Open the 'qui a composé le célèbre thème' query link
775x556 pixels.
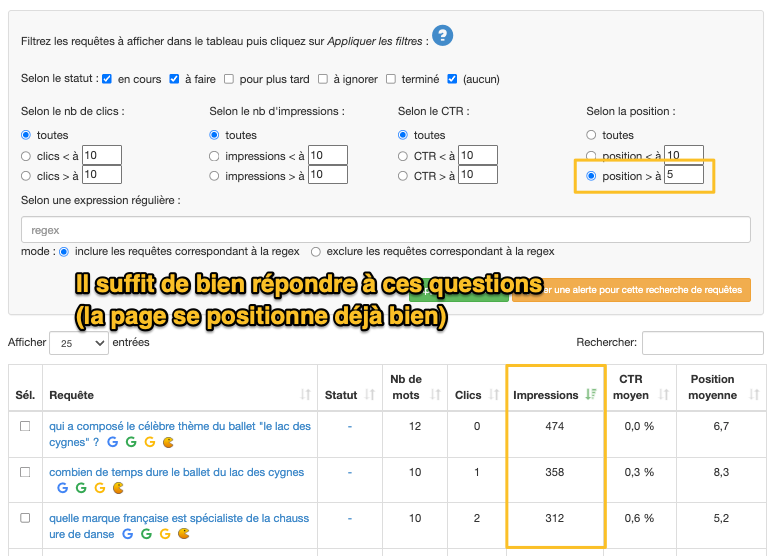(x=179, y=434)
